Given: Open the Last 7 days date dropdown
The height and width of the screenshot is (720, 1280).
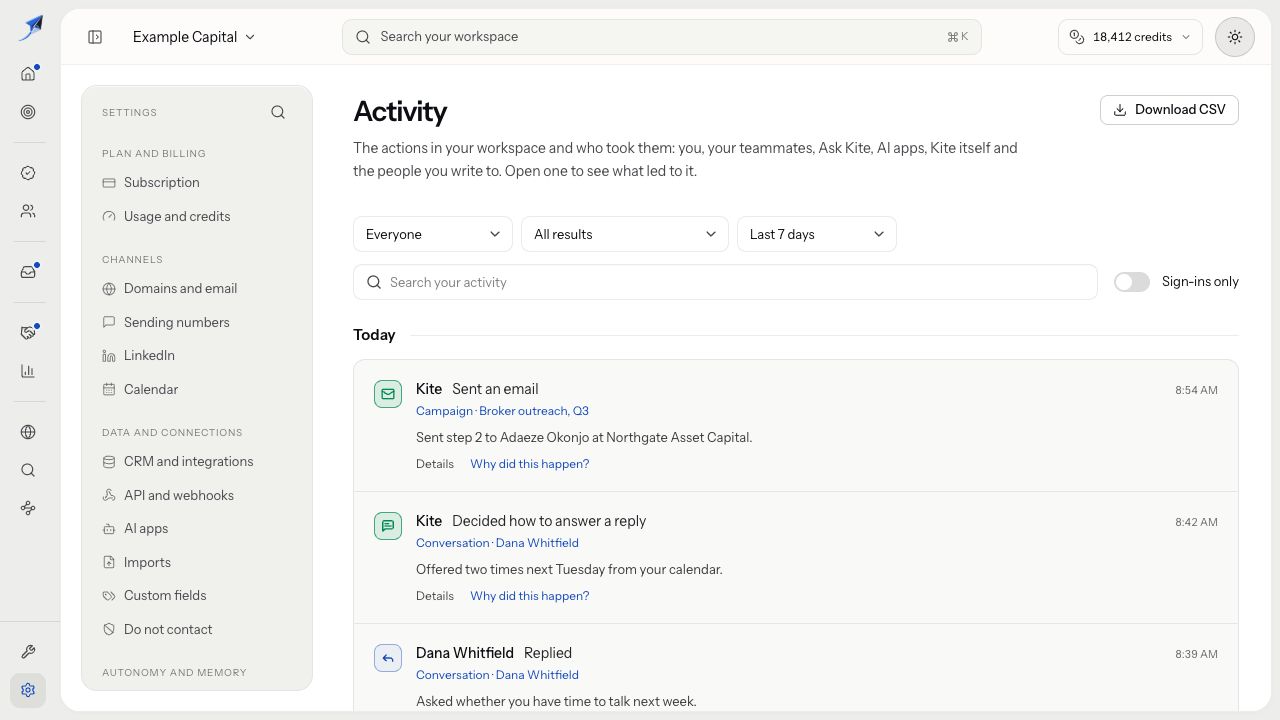Looking at the screenshot, I should pos(817,234).
